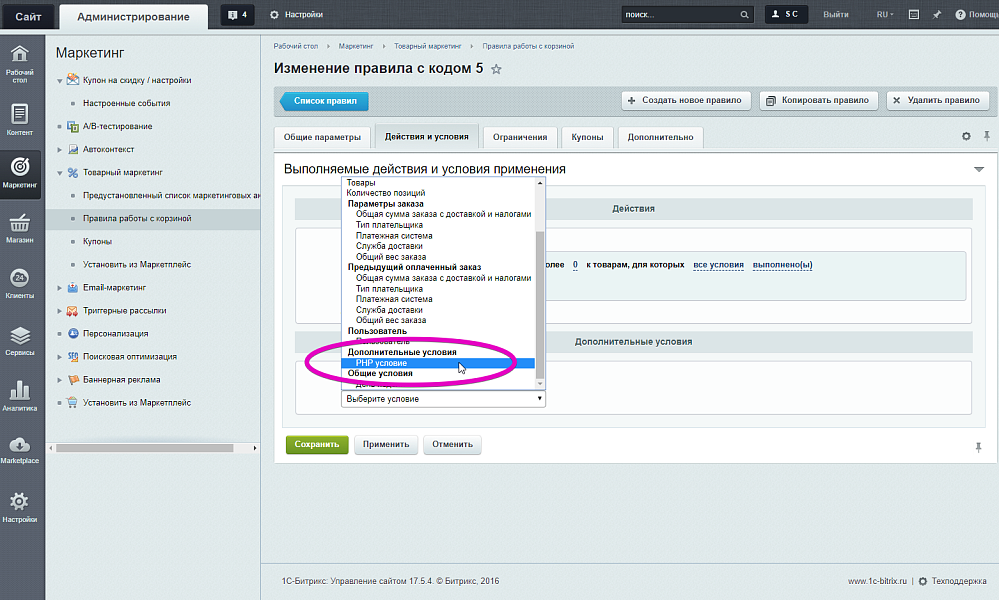Open the Аналитика chart icon
This screenshot has width=999, height=600.
[19, 396]
